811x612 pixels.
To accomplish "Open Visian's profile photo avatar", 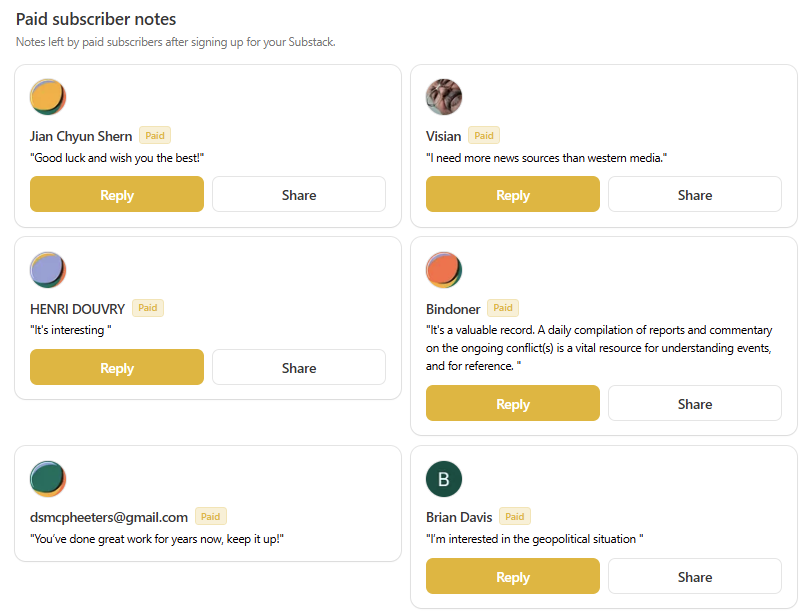I will 444,97.
